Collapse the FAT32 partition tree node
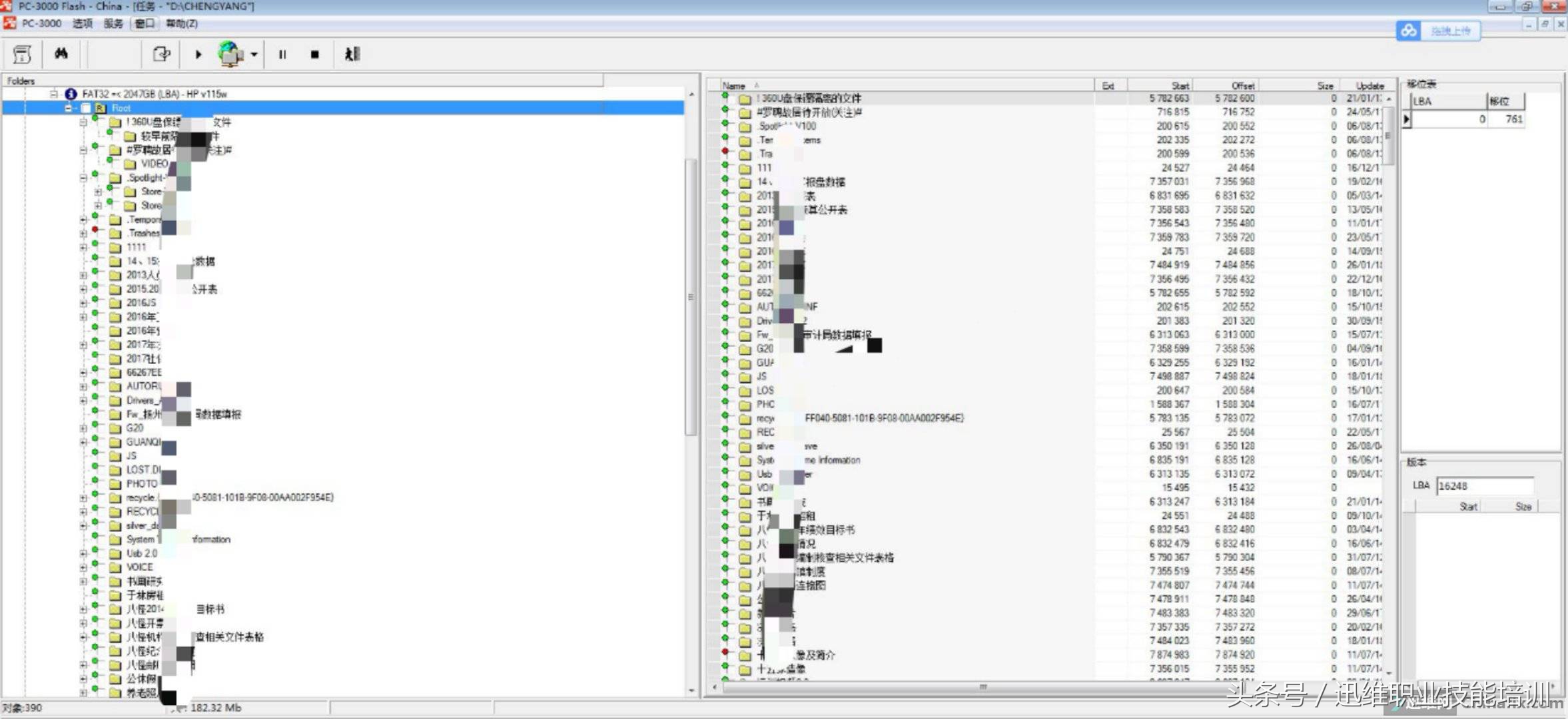This screenshot has height=719, width=1568. click(x=54, y=94)
